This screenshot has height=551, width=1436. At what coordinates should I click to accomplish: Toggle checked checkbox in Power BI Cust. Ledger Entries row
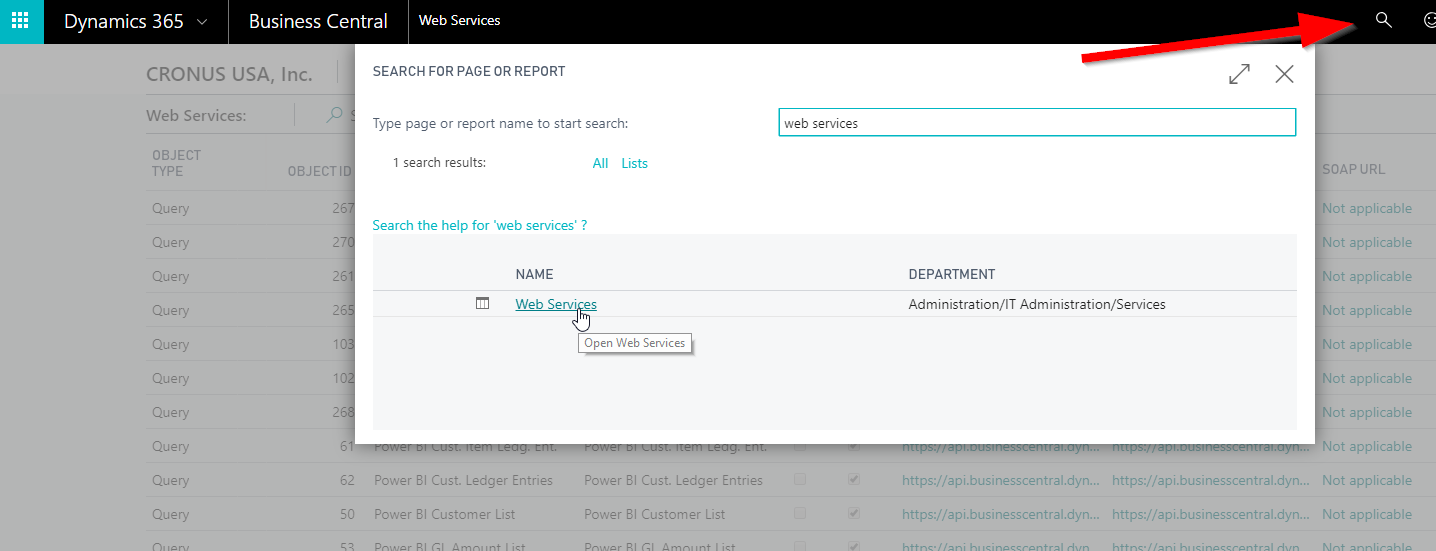(x=852, y=480)
